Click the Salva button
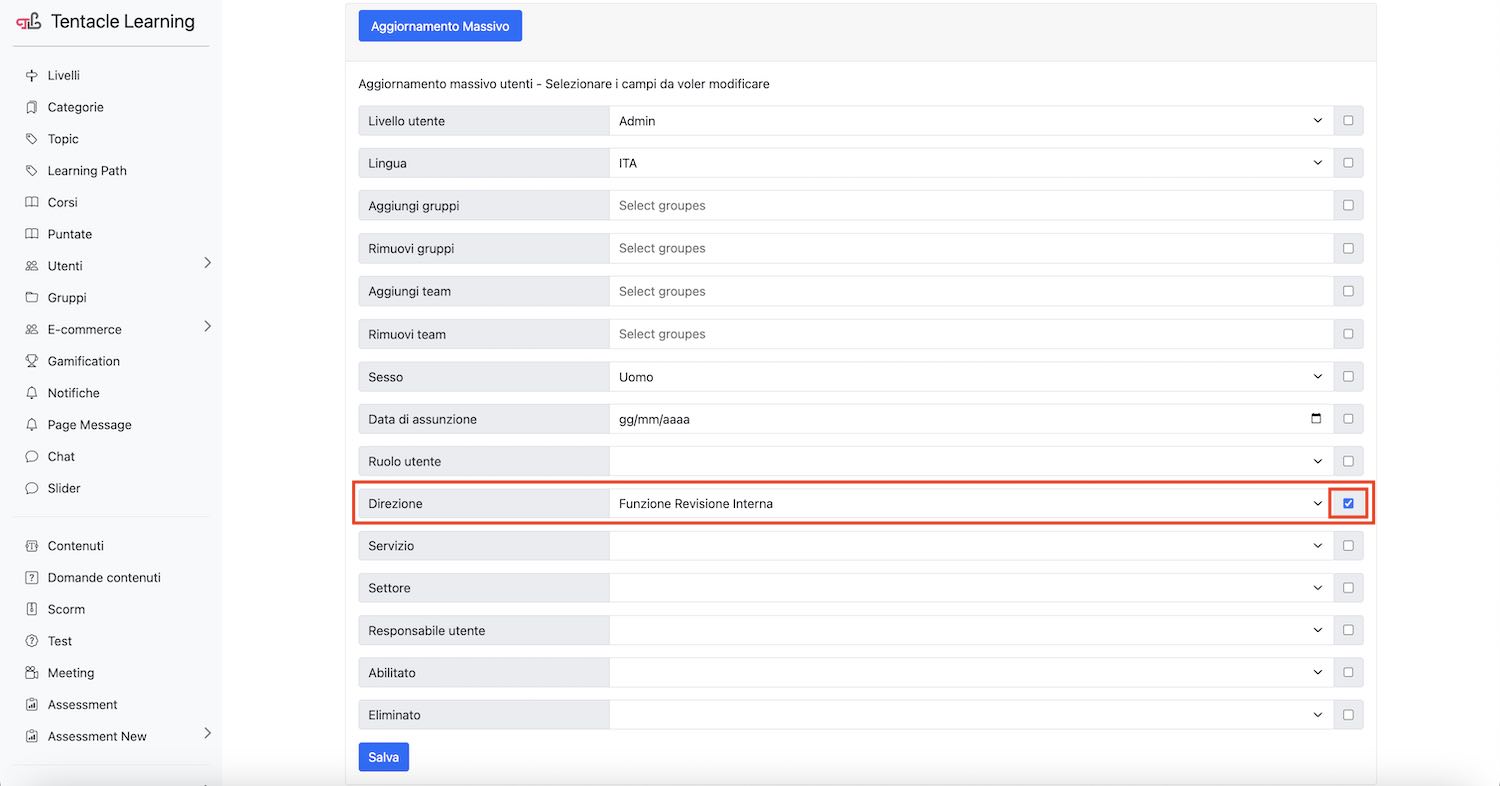The width and height of the screenshot is (1500, 786). coord(383,757)
